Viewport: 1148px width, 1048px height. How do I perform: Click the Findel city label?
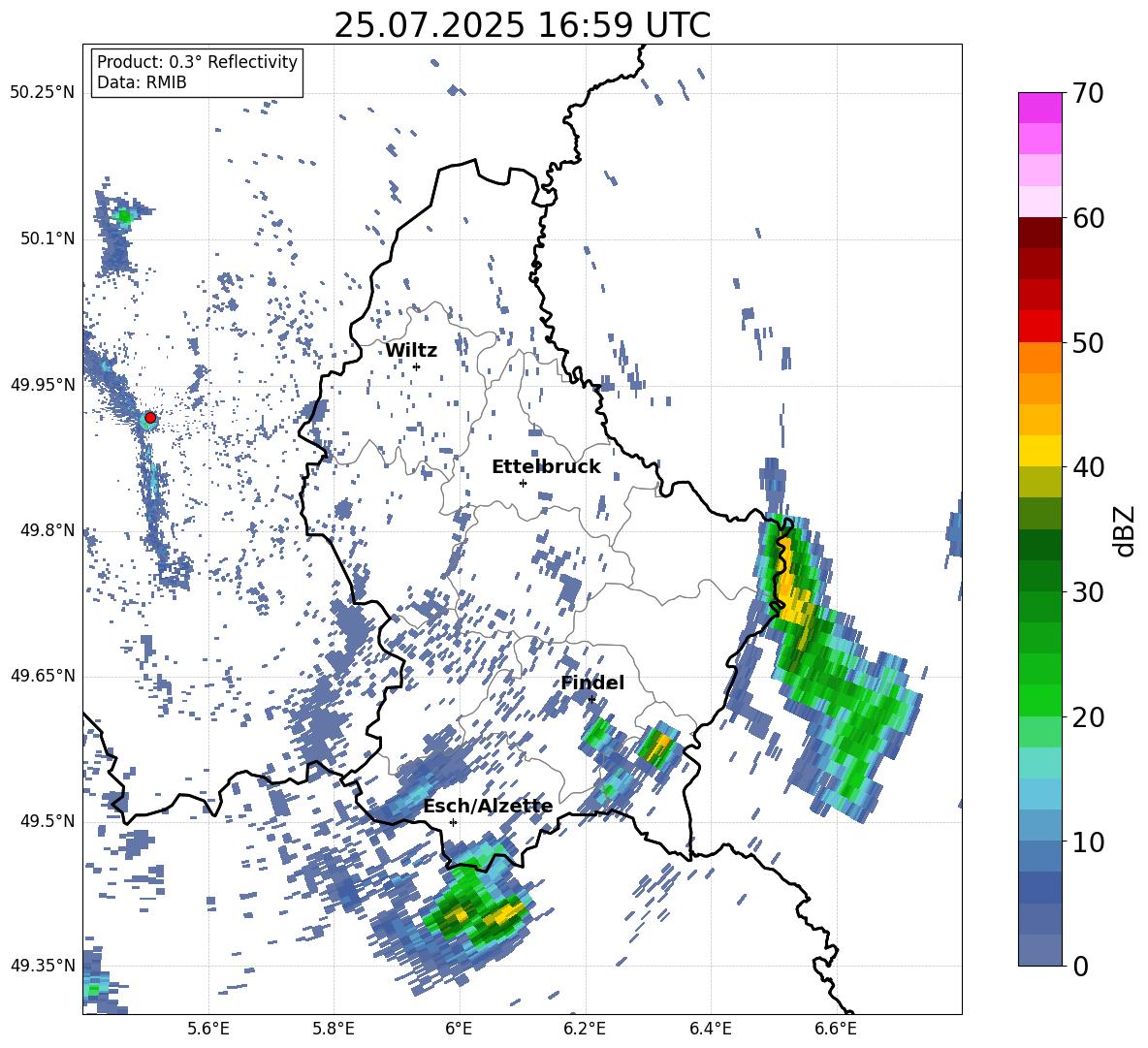click(x=592, y=683)
